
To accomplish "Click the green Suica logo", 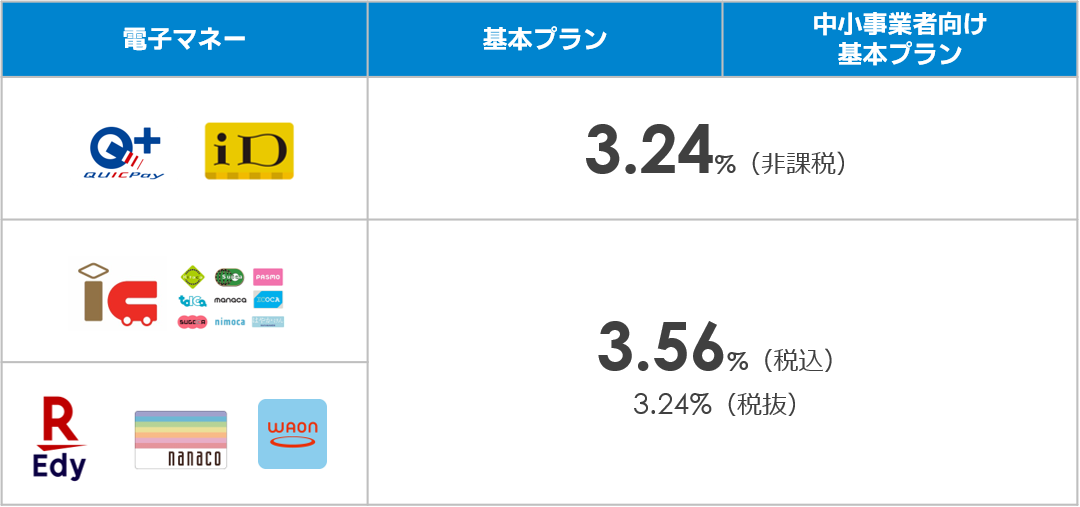I will [230, 277].
